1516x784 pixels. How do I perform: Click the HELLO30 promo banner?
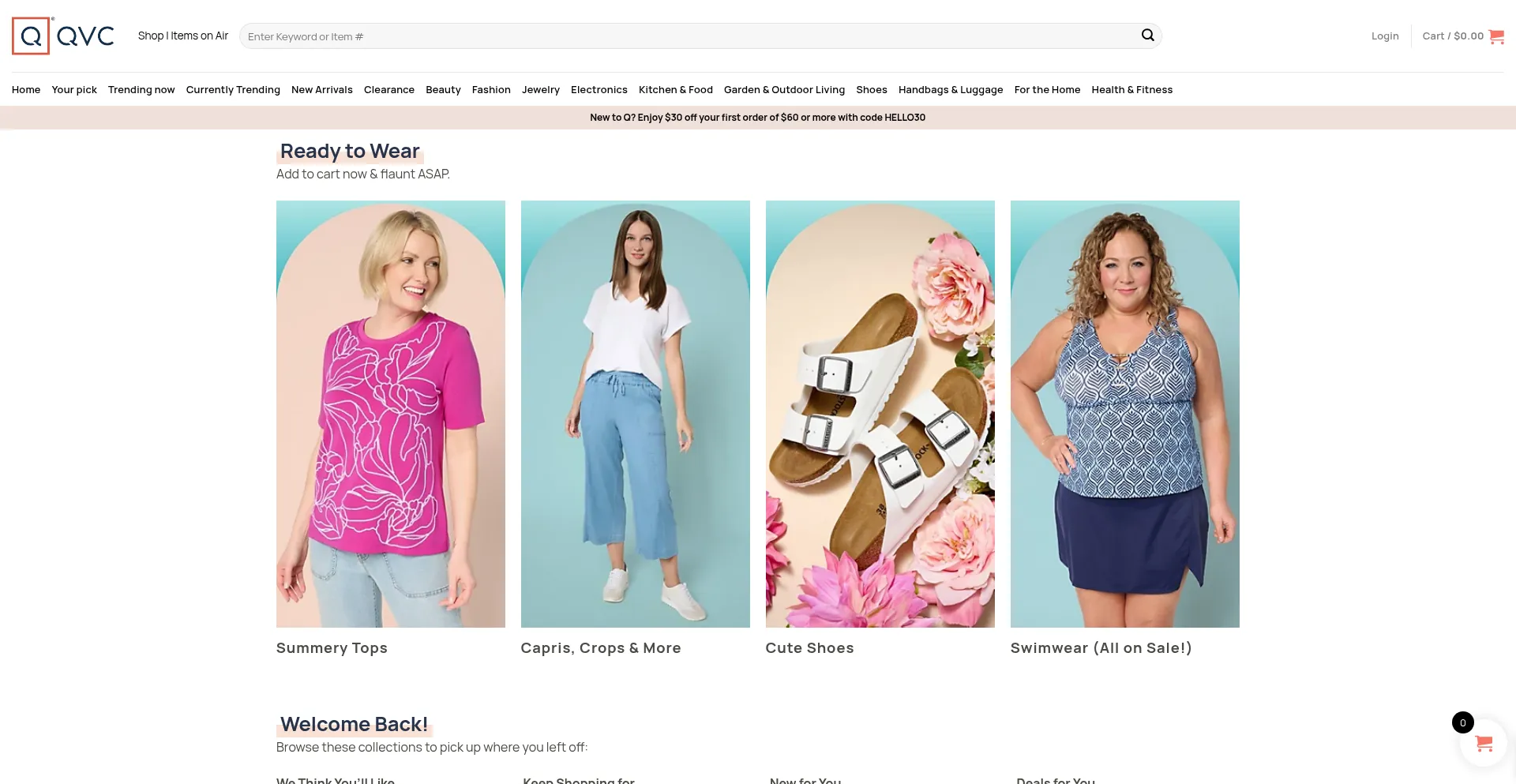coord(758,118)
